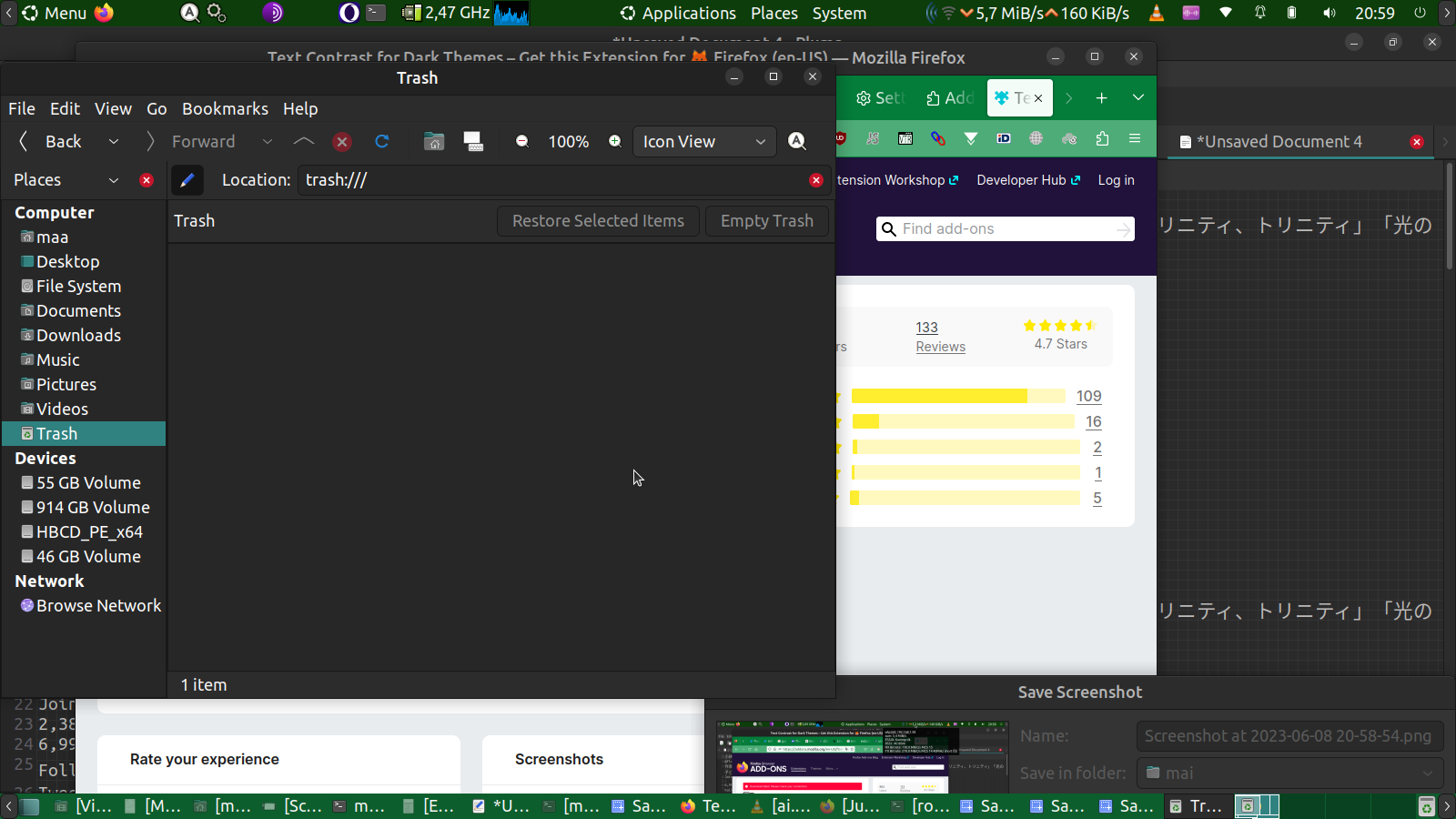Image resolution: width=1456 pixels, height=819 pixels.
Task: Open the Home folder from the toolbar
Action: pyautogui.click(x=434, y=141)
